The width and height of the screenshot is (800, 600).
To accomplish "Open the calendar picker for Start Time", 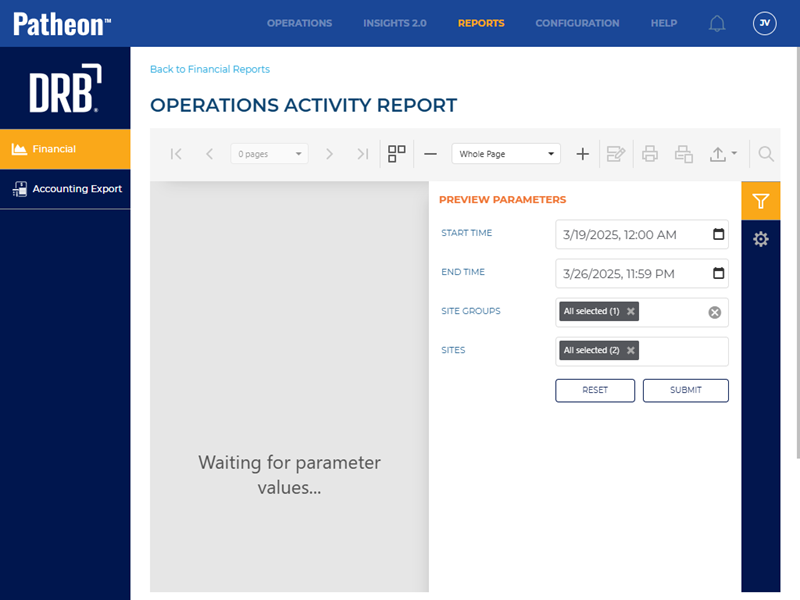I will [x=718, y=235].
